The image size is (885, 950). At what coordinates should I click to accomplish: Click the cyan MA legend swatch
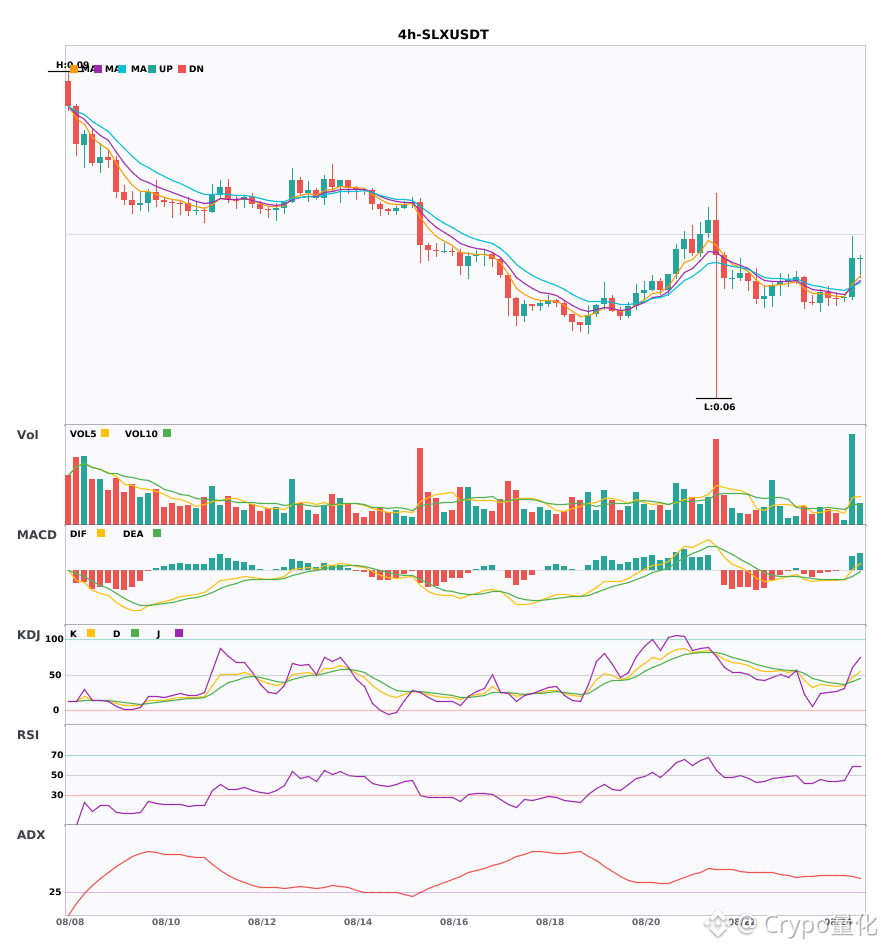(x=122, y=69)
